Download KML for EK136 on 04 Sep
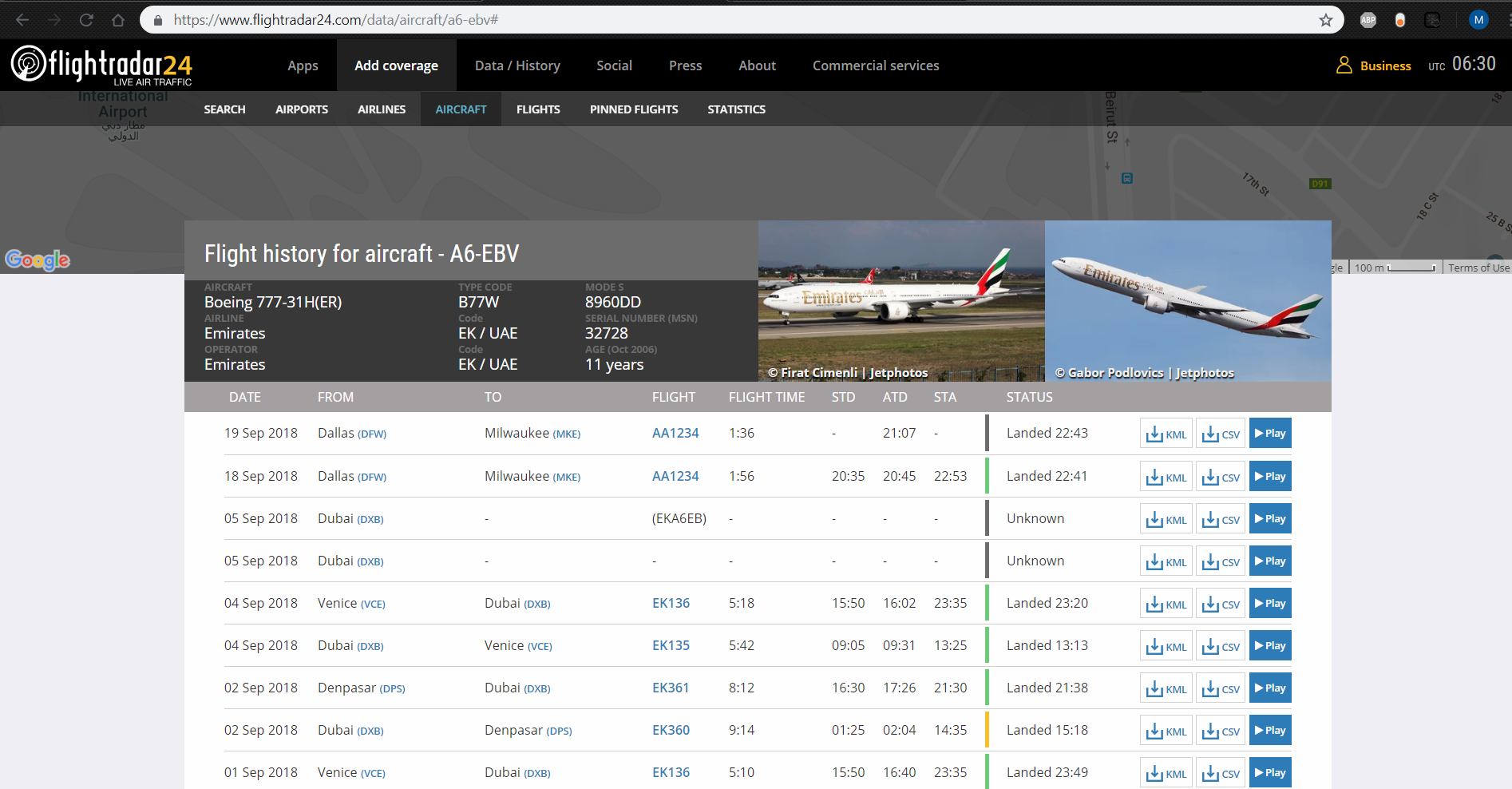This screenshot has width=1512, height=789. coord(1166,604)
